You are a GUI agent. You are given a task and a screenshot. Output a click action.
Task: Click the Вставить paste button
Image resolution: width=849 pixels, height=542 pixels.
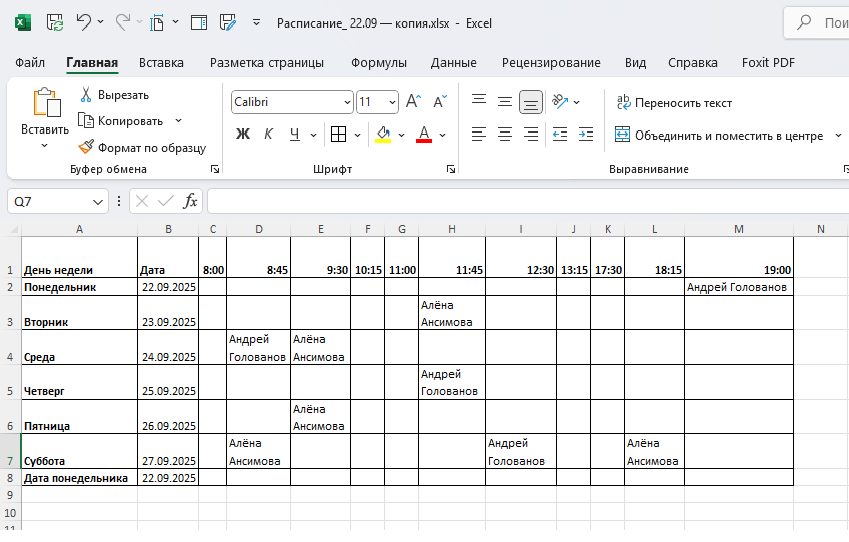pyautogui.click(x=45, y=111)
